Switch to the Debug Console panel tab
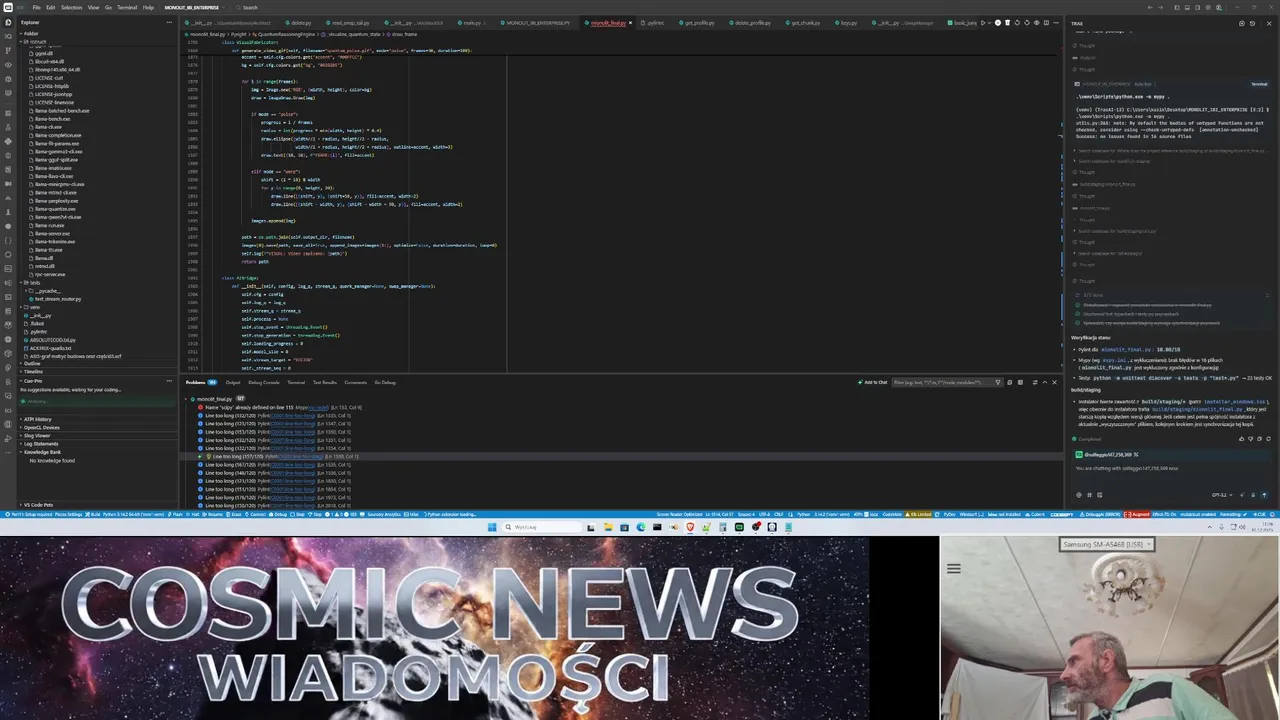Viewport: 1280px width, 720px height. [x=264, y=382]
